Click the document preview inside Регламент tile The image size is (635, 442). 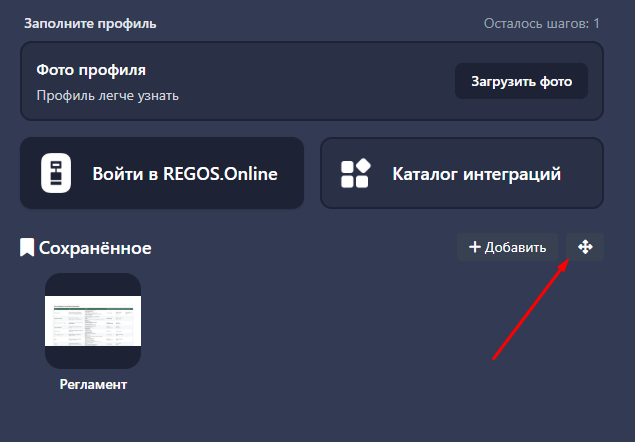click(x=93, y=320)
